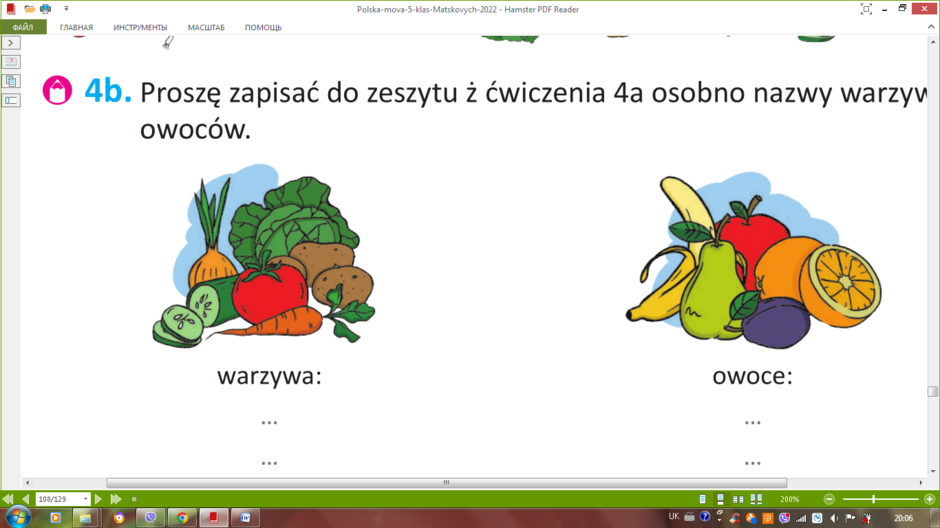This screenshot has width=940, height=528.
Task: Switch to the МАСШТАБ ribbon tab
Action: [206, 28]
